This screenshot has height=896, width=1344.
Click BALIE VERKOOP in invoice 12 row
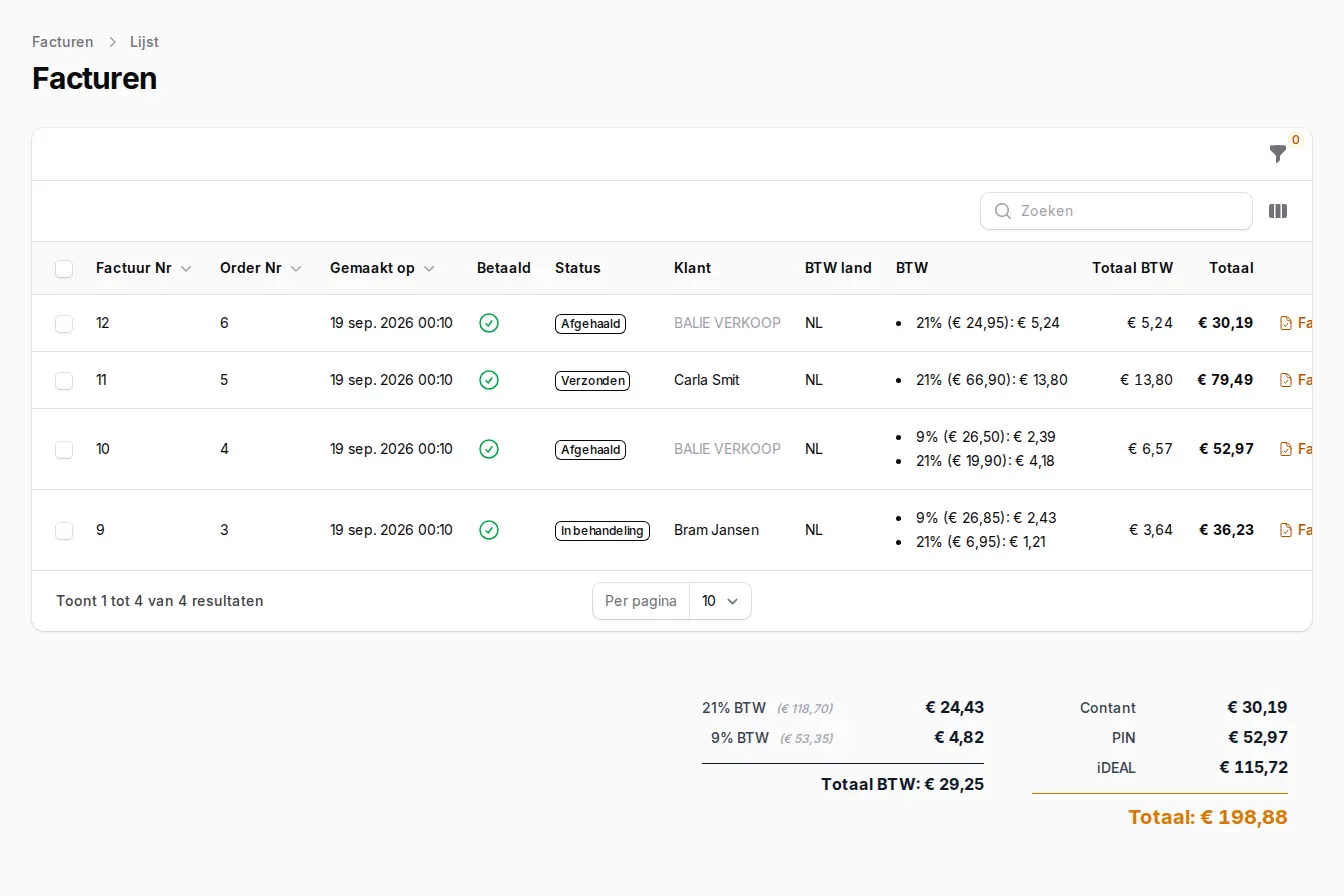(x=727, y=323)
